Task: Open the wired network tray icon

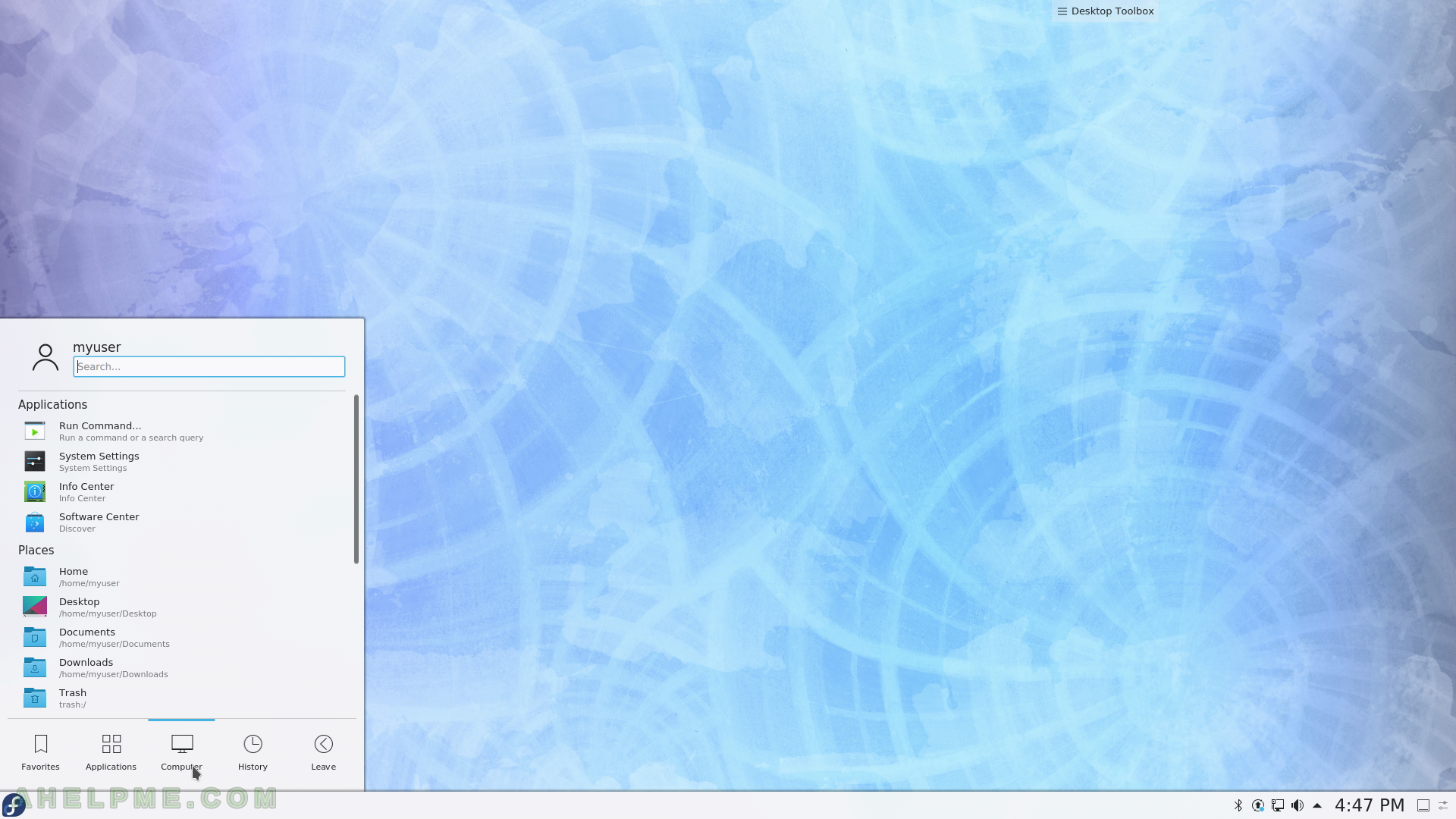Action: tap(1278, 805)
